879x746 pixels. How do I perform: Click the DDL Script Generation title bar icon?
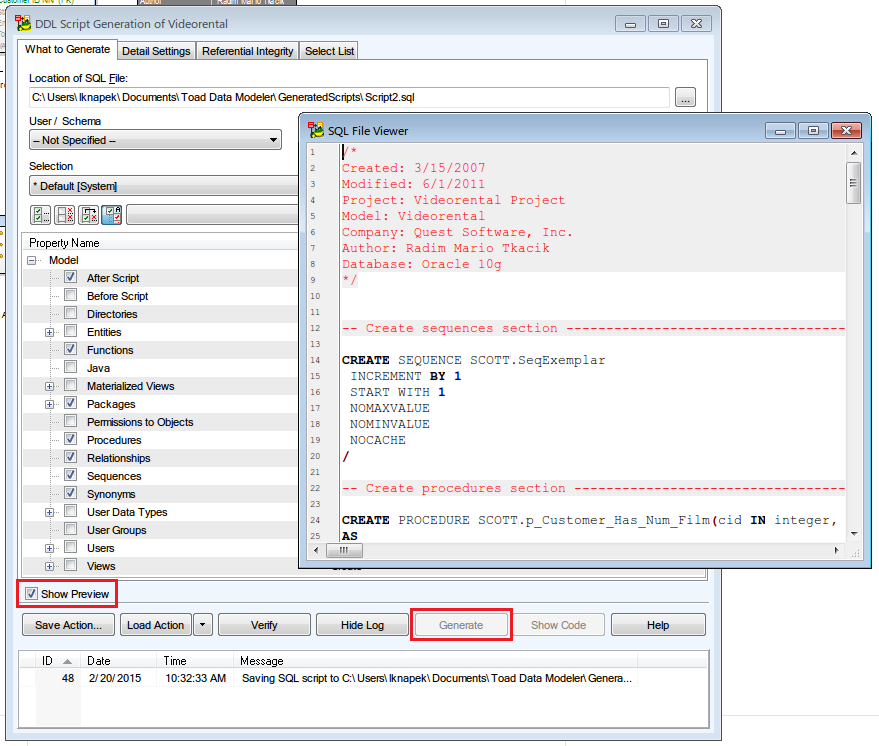[23, 23]
